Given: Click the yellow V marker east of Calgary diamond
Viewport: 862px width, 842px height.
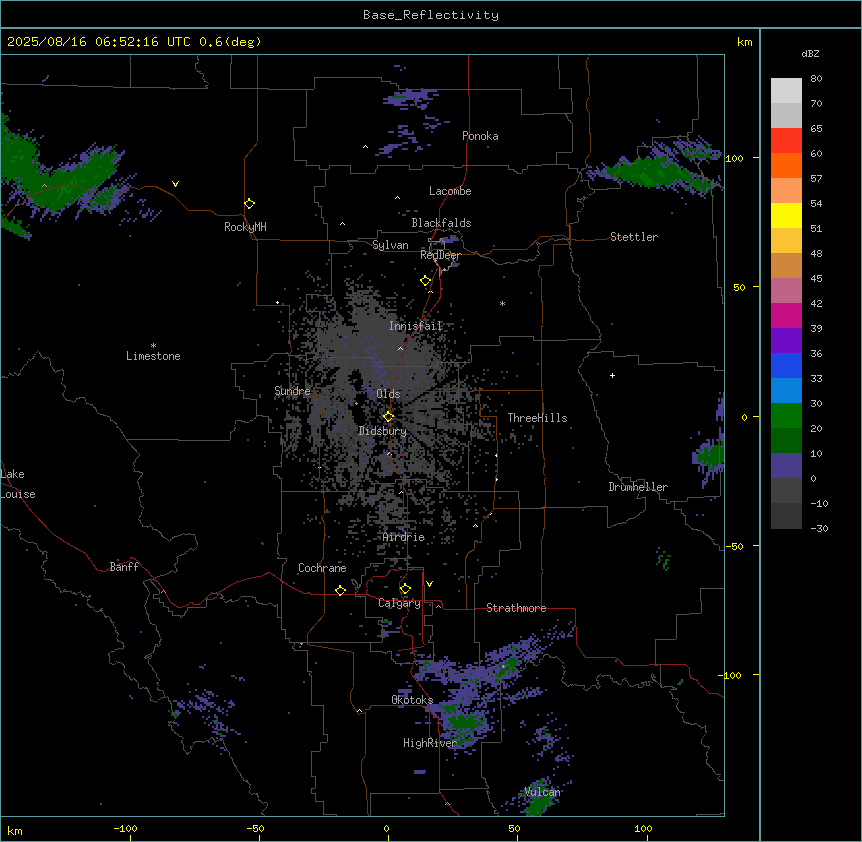Looking at the screenshot, I should tap(429, 584).
